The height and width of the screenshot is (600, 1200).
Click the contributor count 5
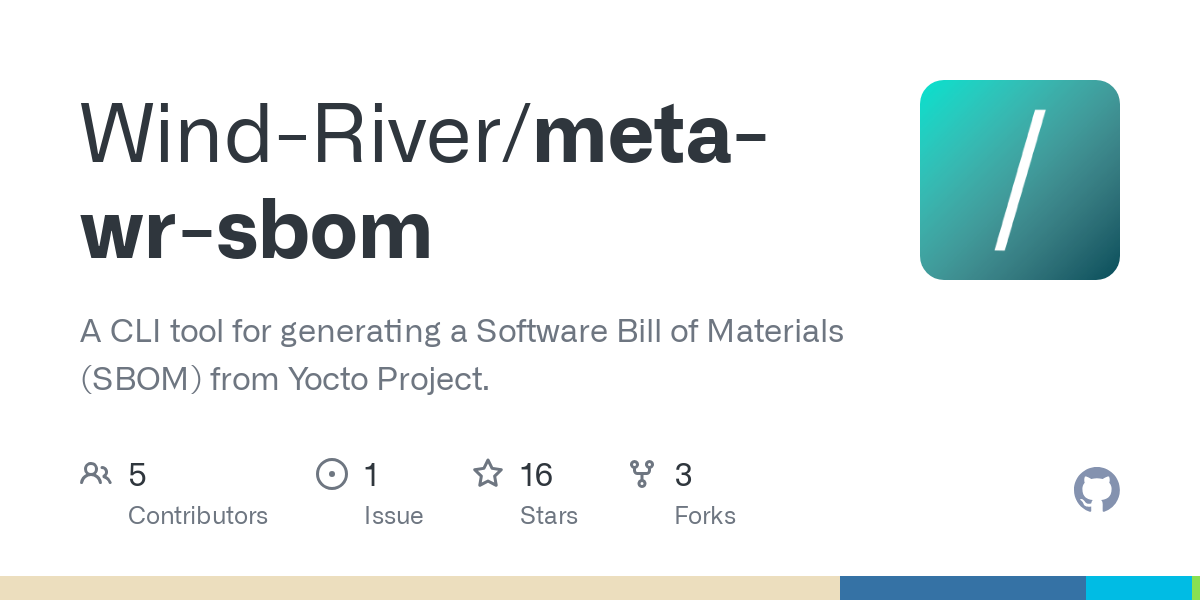tap(137, 475)
